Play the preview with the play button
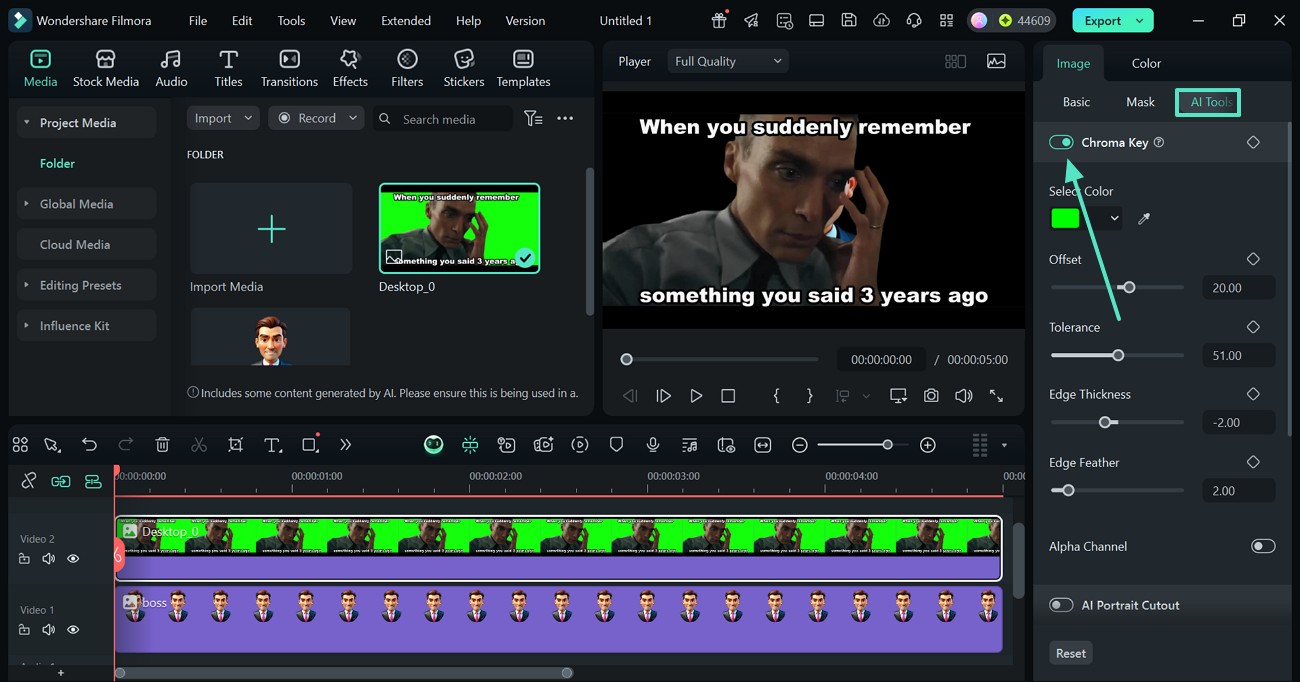 [696, 396]
